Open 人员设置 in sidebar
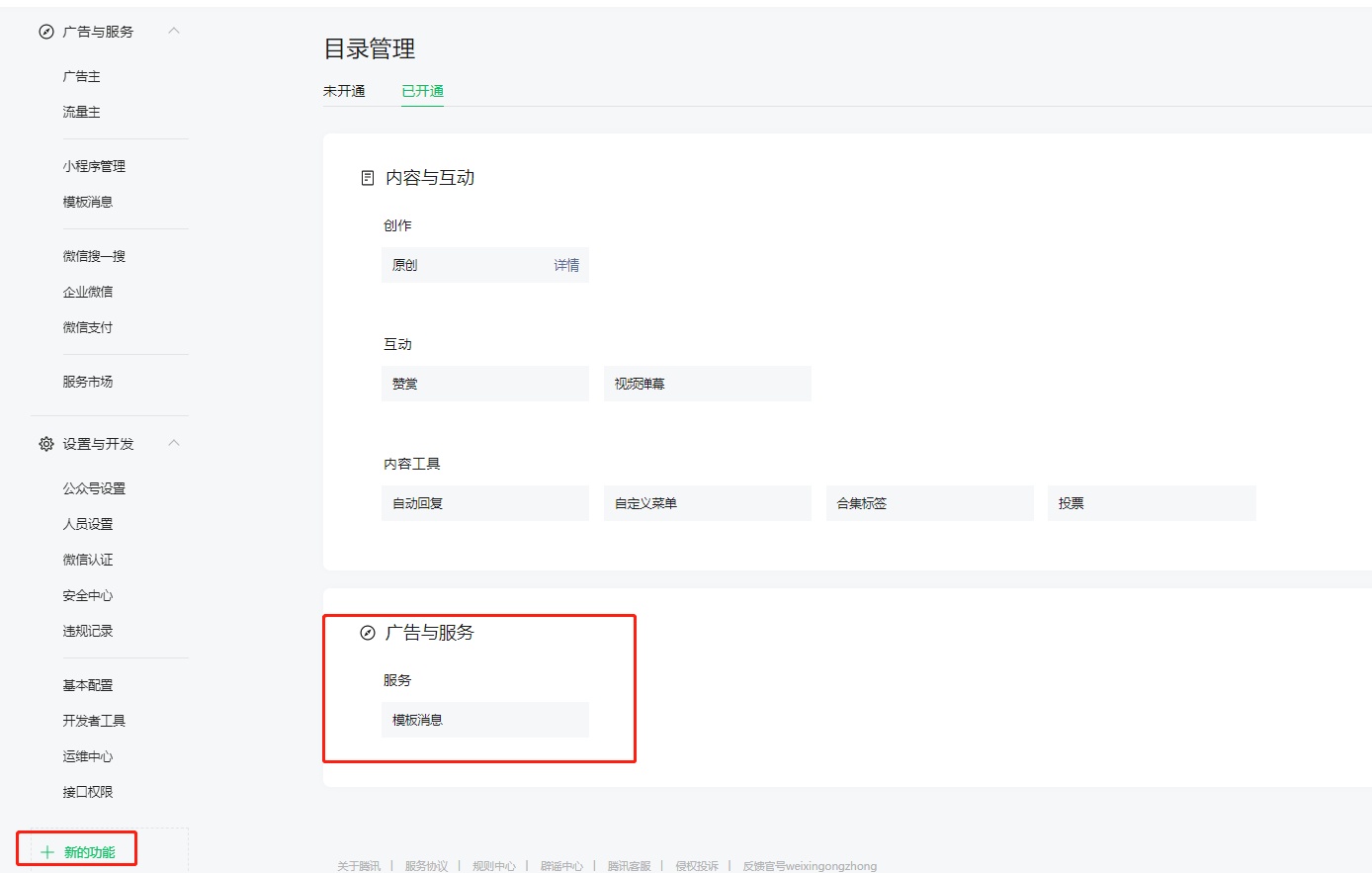The image size is (1372, 873). (x=88, y=524)
